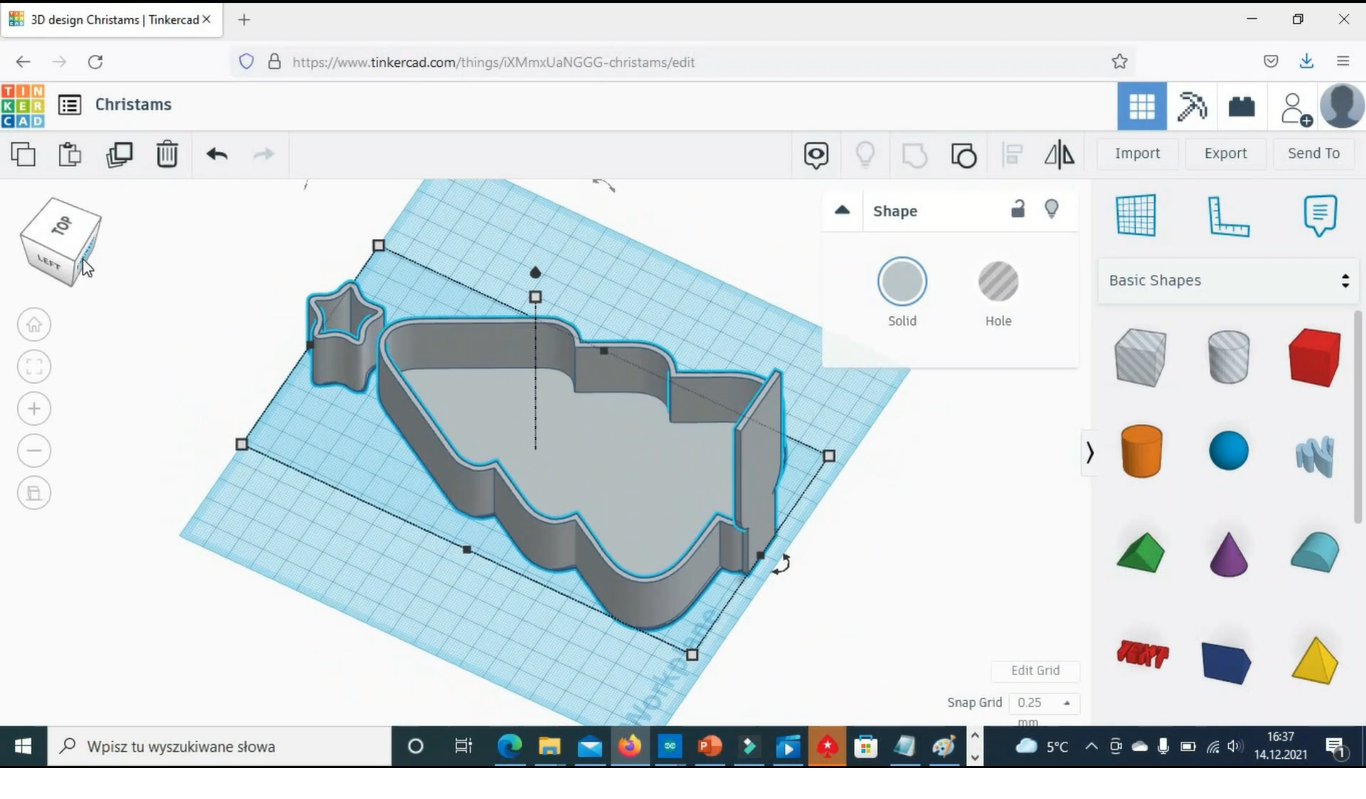Click the Edit Grid button
Screen dimensions: 1366x799
tap(1035, 671)
